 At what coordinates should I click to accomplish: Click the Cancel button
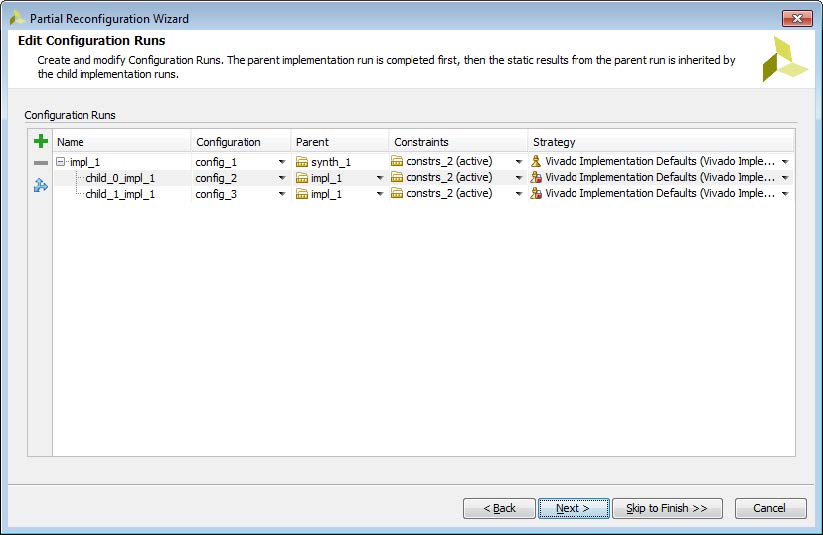tap(771, 508)
